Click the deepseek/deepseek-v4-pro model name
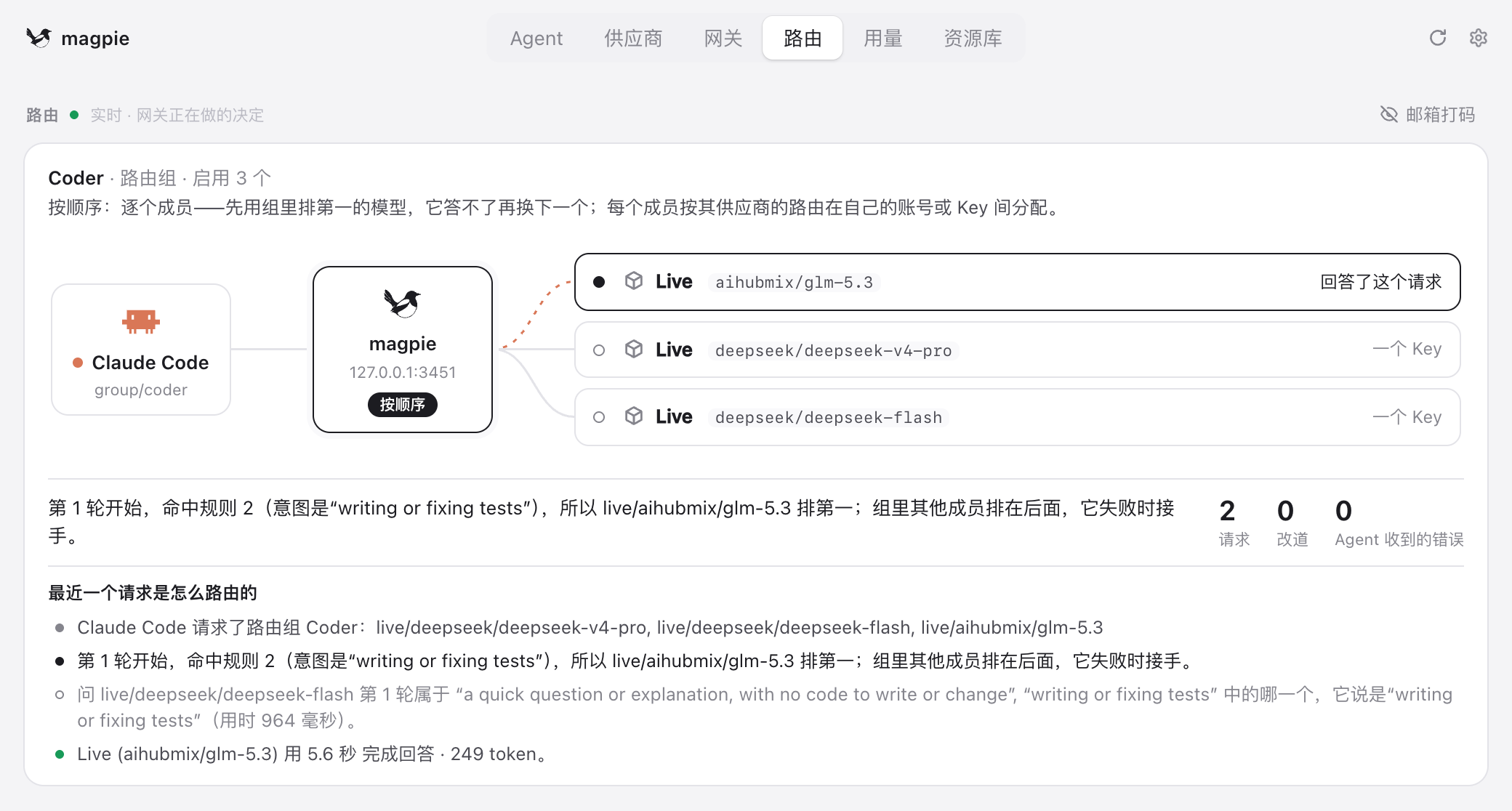This screenshot has height=811, width=1512. pos(833,350)
